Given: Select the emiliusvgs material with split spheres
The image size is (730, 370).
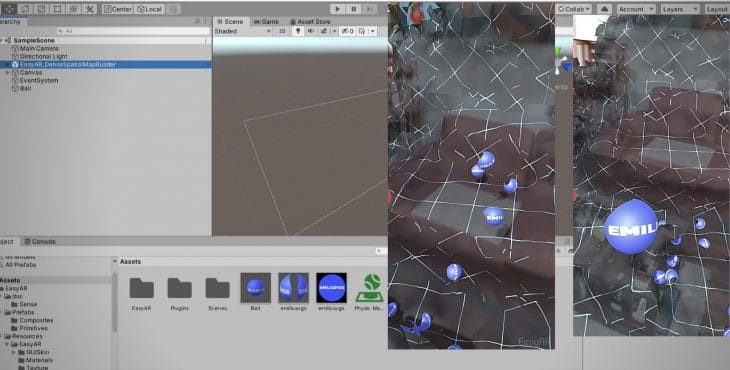Looking at the screenshot, I should (x=293, y=292).
